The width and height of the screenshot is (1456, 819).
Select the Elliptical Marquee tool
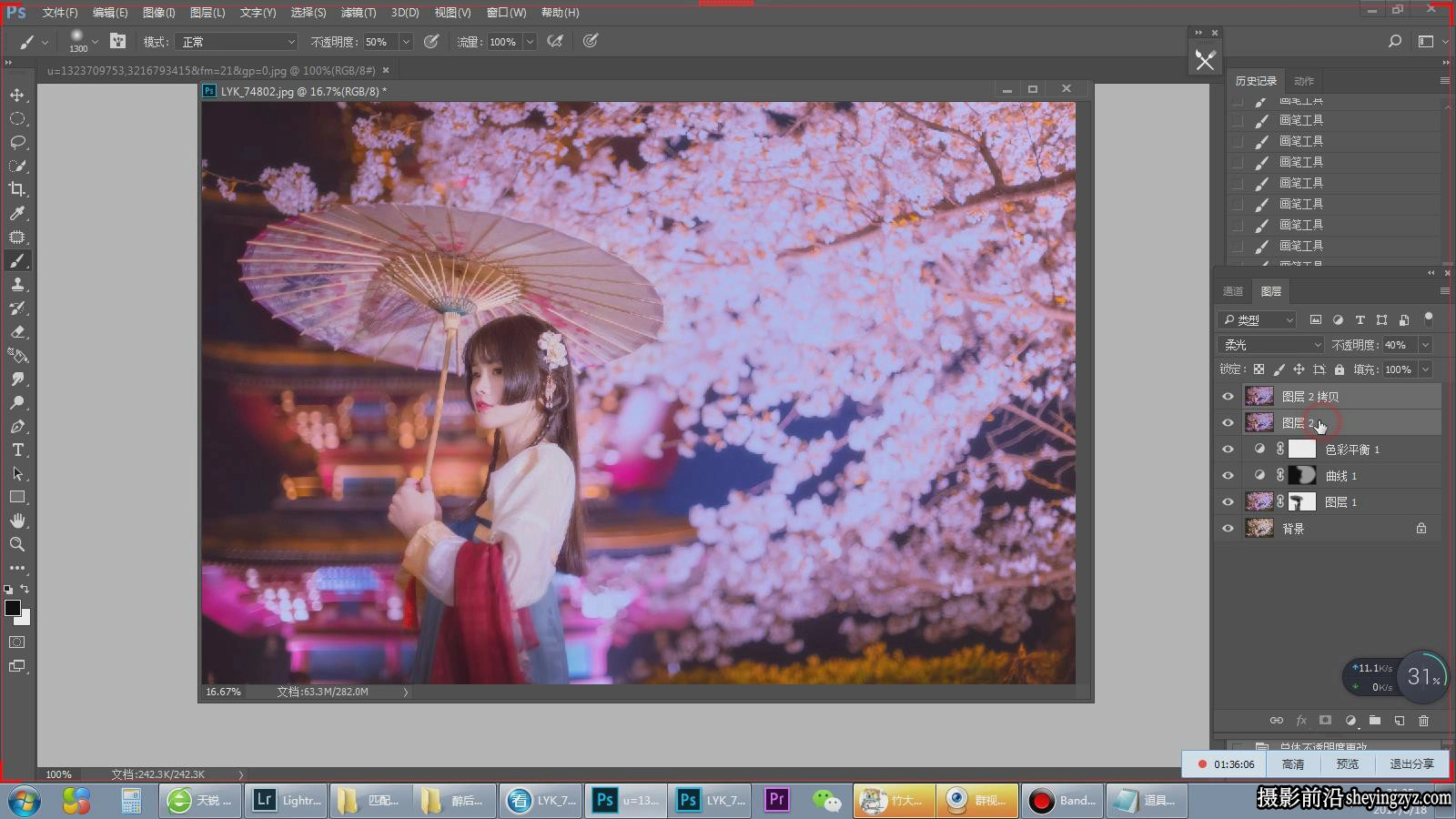tap(17, 118)
